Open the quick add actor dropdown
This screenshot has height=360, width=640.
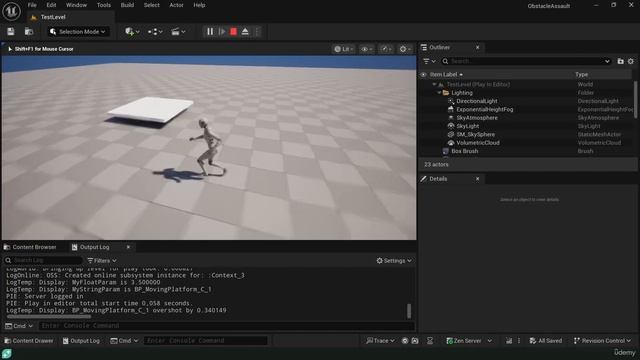pos(132,31)
